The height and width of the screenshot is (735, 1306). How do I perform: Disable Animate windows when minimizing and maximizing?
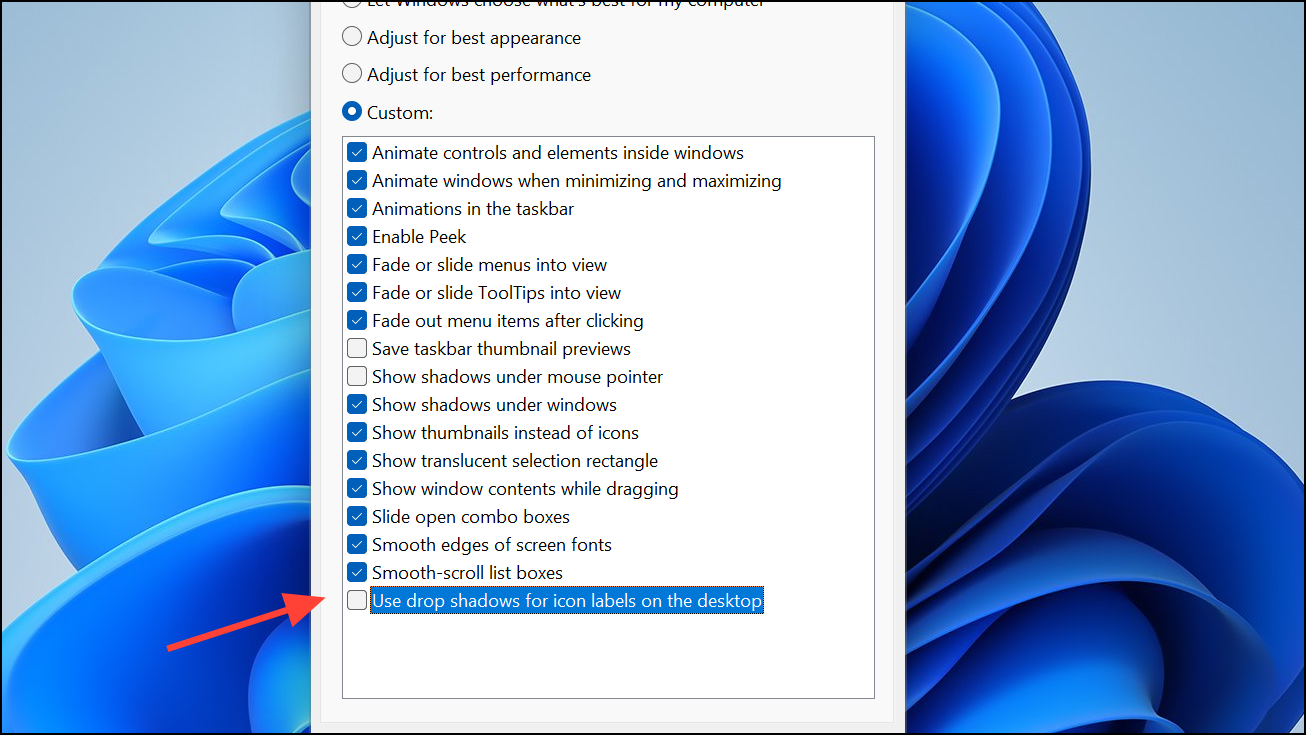click(x=357, y=180)
